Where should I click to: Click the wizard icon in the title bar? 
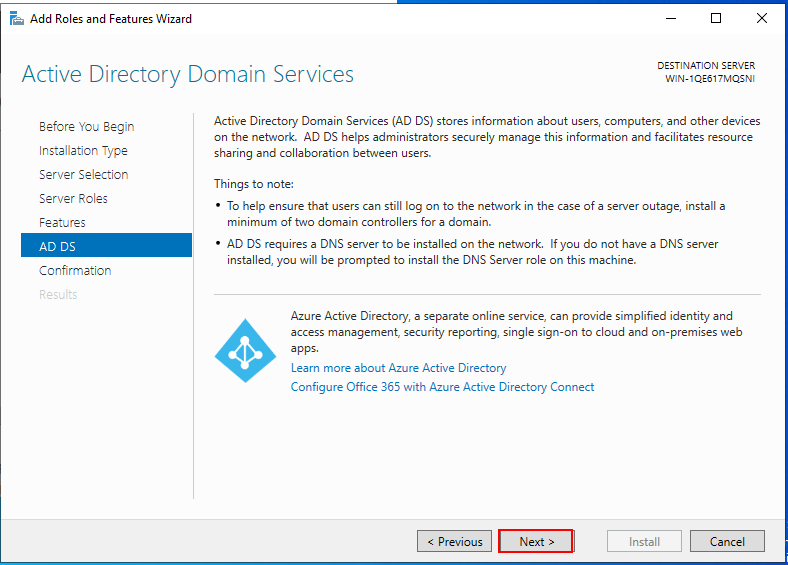click(x=17, y=19)
